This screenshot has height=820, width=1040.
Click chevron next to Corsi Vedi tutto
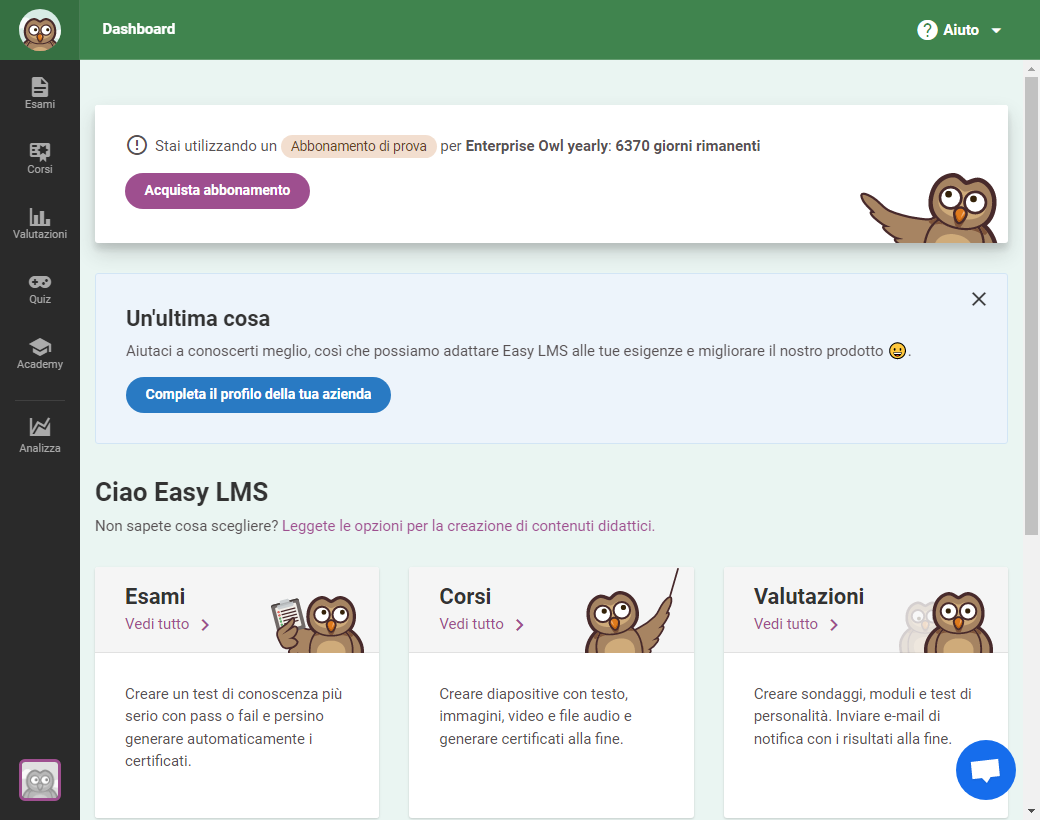pyautogui.click(x=519, y=625)
